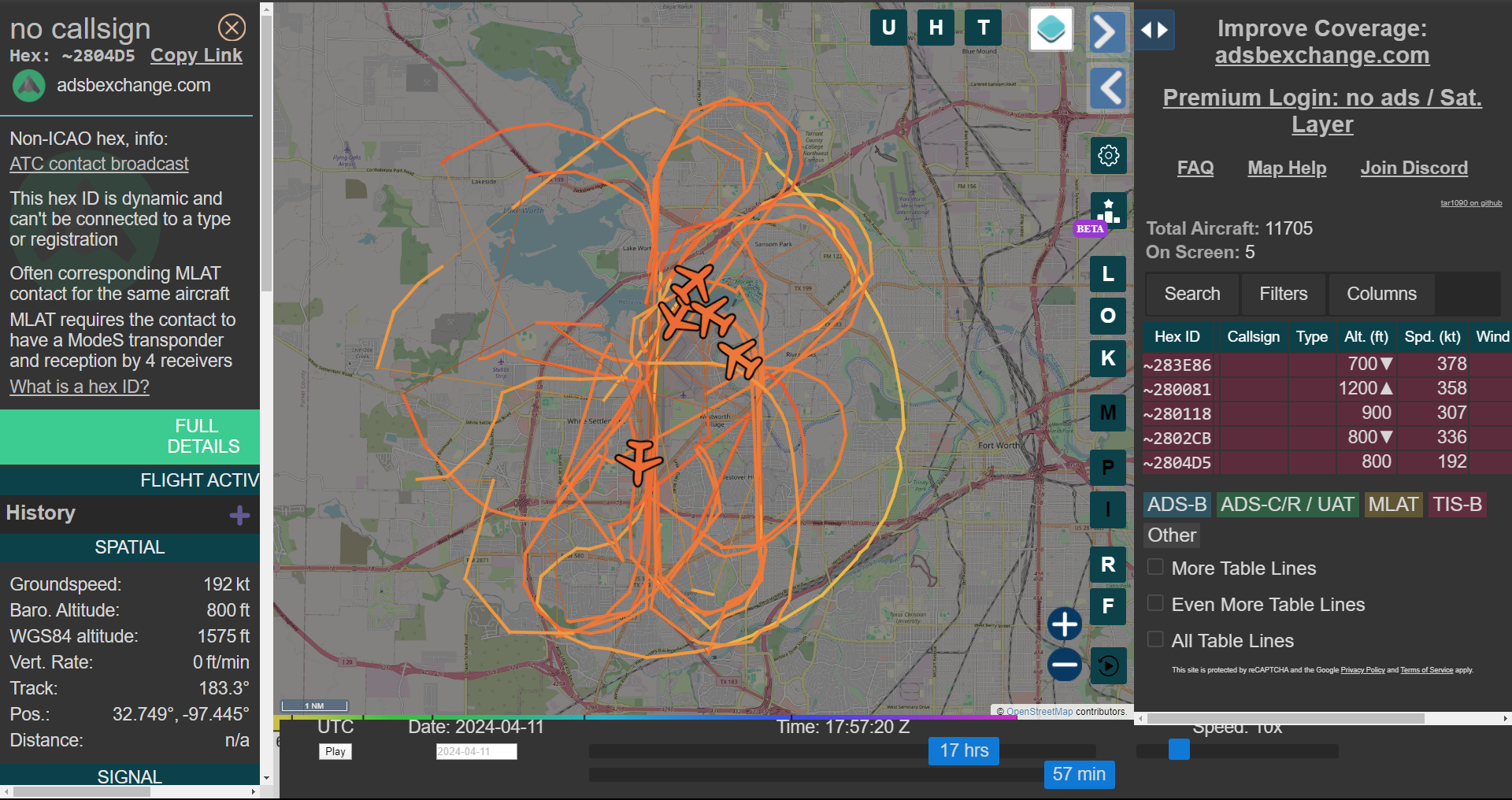The width and height of the screenshot is (1512, 800).
Task: Toggle the K map button
Action: [x=1108, y=358]
